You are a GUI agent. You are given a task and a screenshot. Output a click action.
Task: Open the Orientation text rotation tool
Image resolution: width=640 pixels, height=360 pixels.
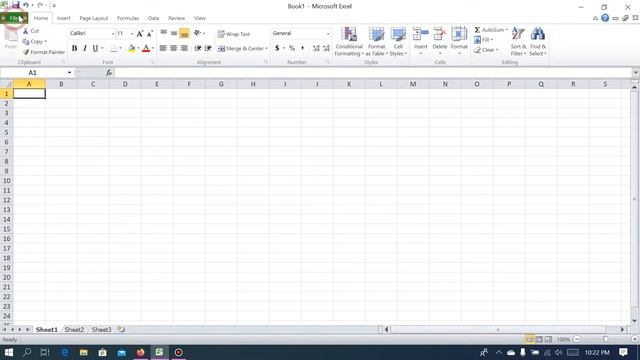pos(199,33)
